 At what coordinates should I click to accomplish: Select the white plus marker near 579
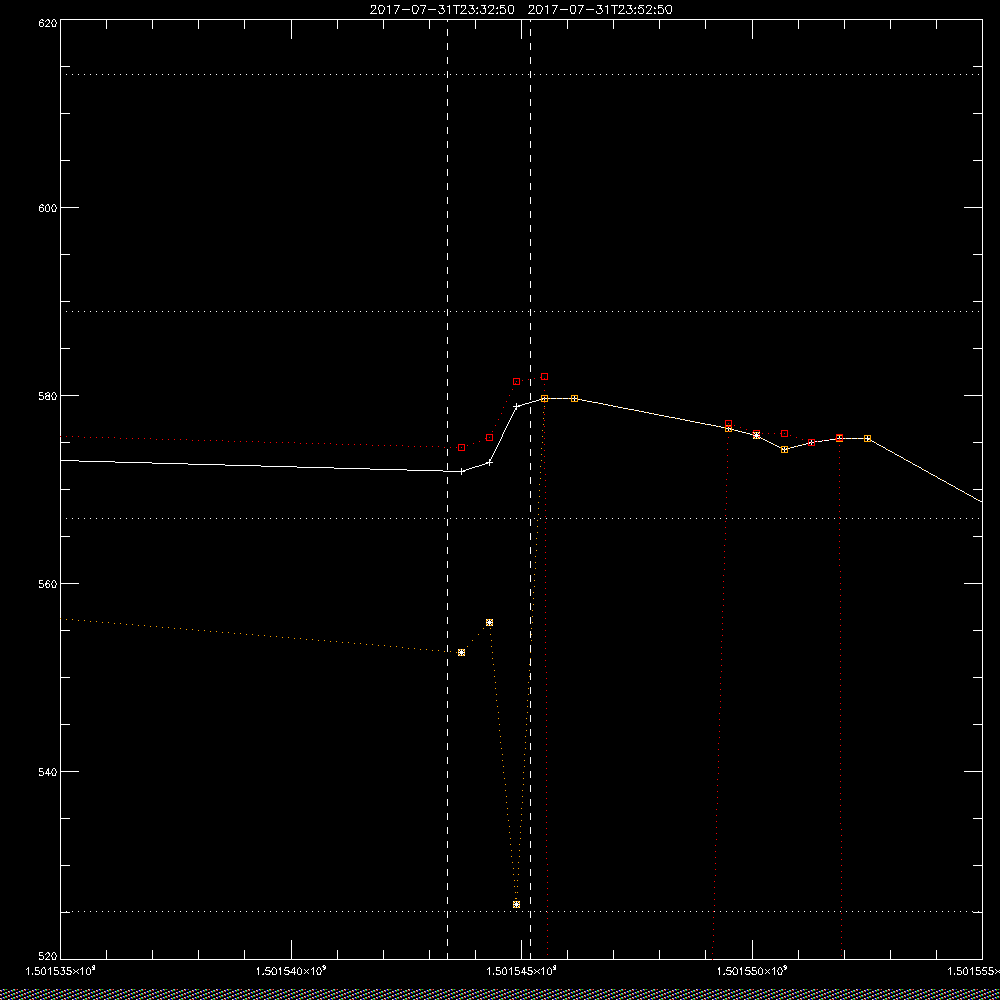click(517, 406)
